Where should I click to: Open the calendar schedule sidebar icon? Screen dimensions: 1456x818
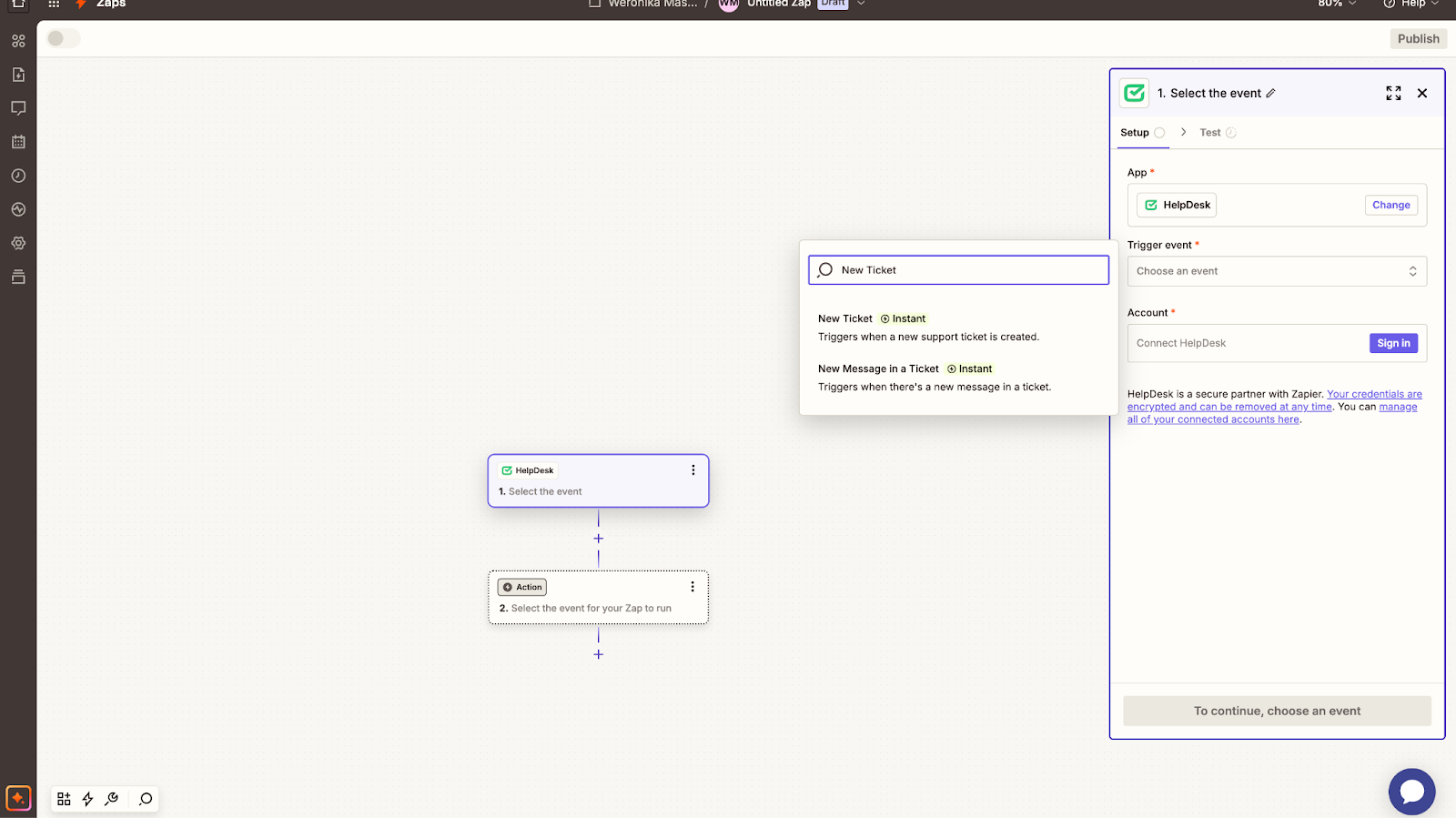[x=18, y=142]
